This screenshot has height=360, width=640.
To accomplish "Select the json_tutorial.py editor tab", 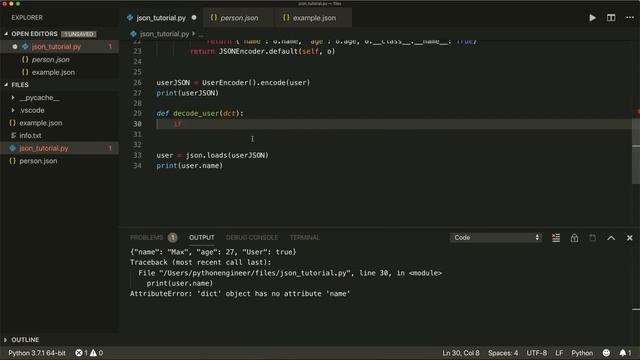I will 161,18.
